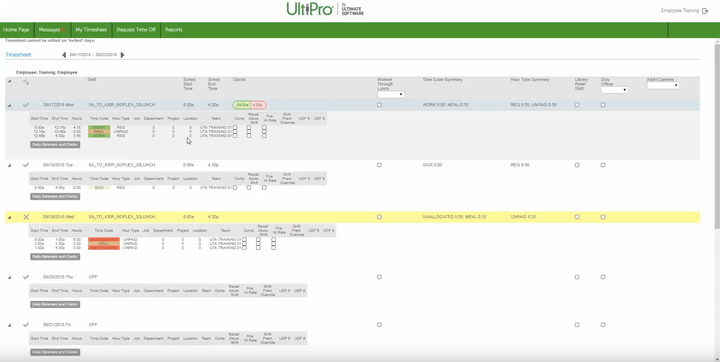Viewport: 720px width, 362px height.
Task: Click the MEAL time code swatch on Monday
Action: 99,132
